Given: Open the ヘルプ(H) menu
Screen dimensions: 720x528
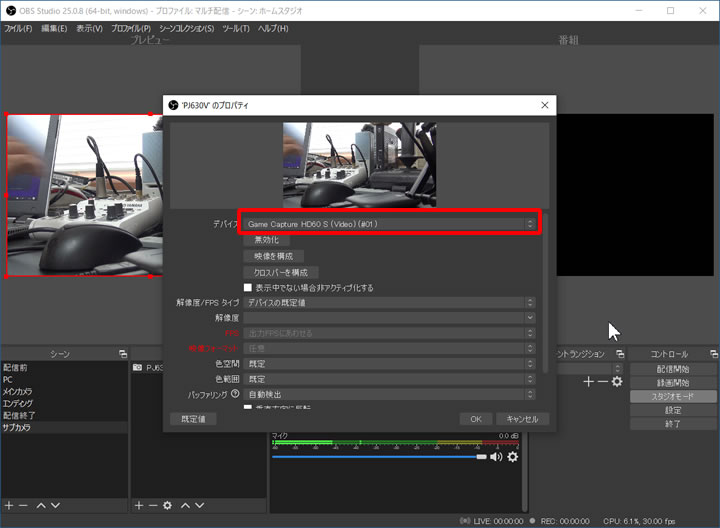Looking at the screenshot, I should click(273, 28).
